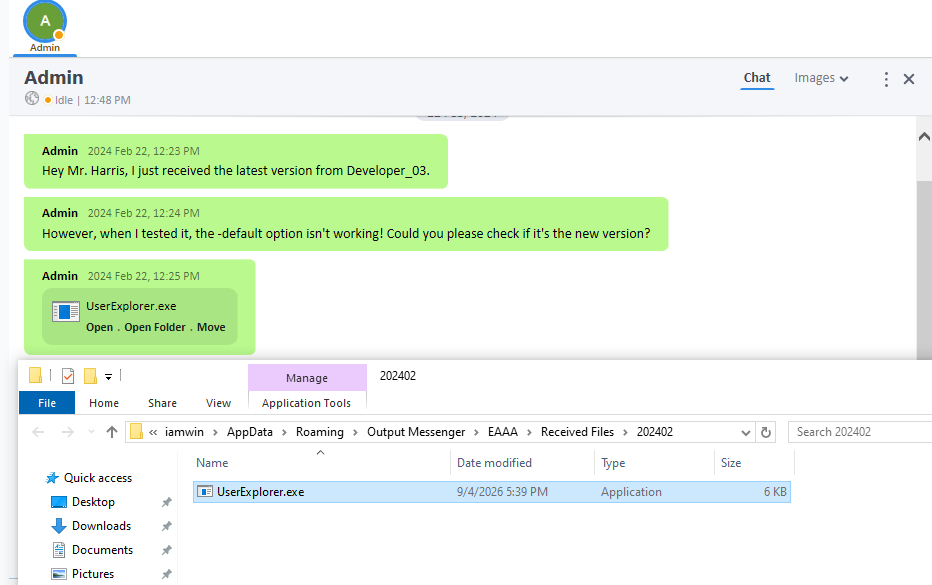Click 202402 in the address path

tap(654, 432)
